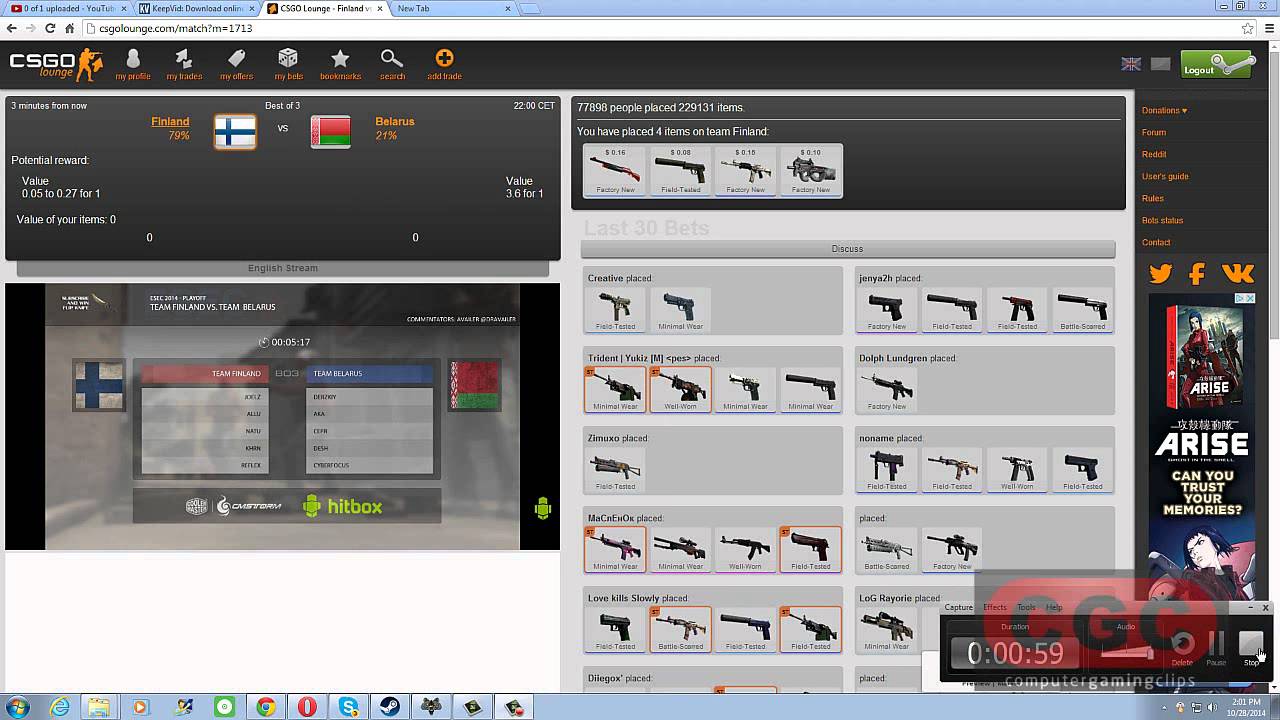This screenshot has height=720, width=1280.
Task: Open the Reddit sidebar link
Action: (1154, 154)
